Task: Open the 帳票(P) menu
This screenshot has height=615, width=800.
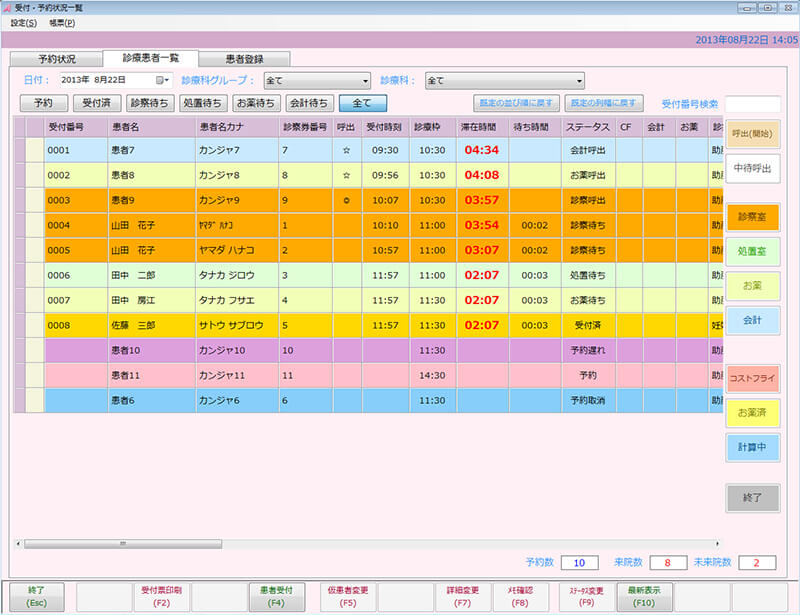Action: click(62, 23)
